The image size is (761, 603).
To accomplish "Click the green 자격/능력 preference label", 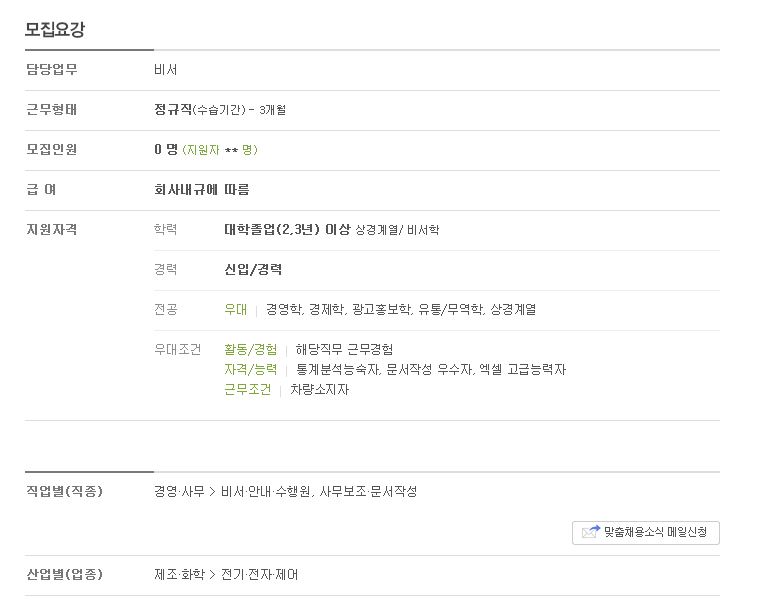I will (250, 369).
